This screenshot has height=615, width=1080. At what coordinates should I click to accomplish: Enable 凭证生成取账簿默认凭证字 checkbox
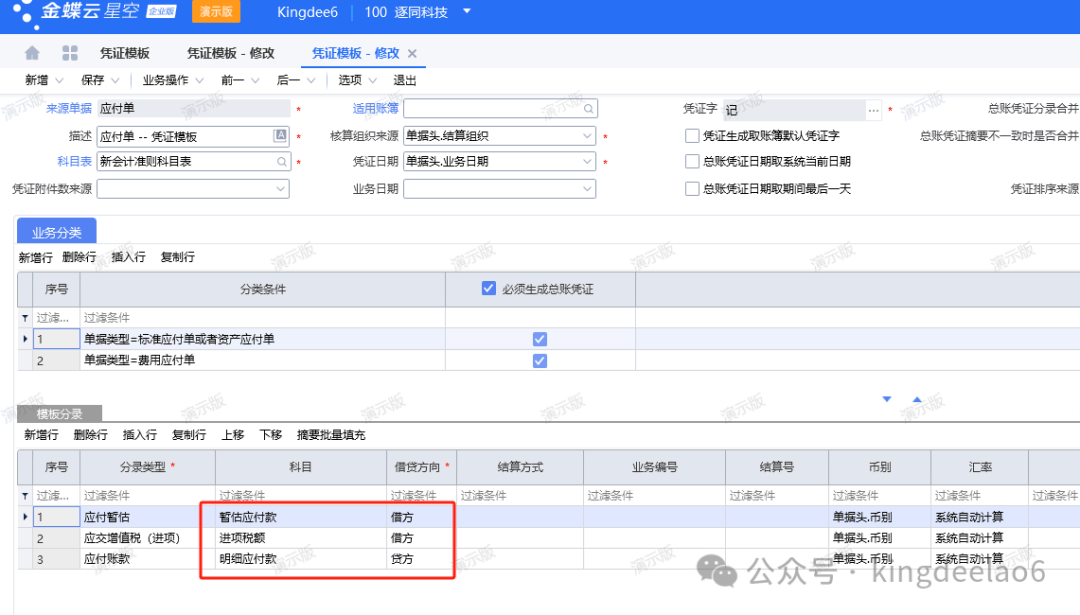click(692, 136)
